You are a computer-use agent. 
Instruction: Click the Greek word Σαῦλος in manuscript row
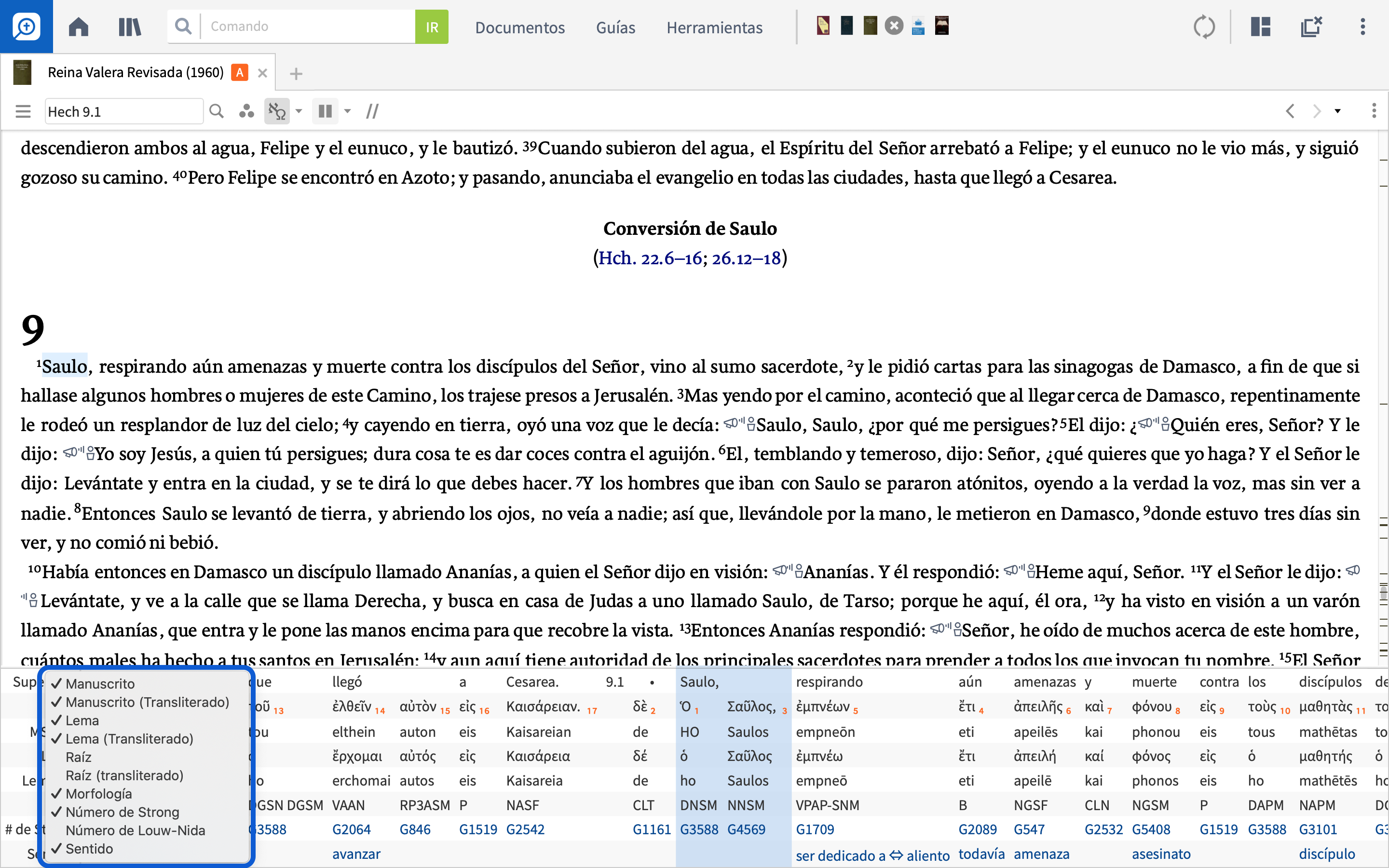coord(752,706)
